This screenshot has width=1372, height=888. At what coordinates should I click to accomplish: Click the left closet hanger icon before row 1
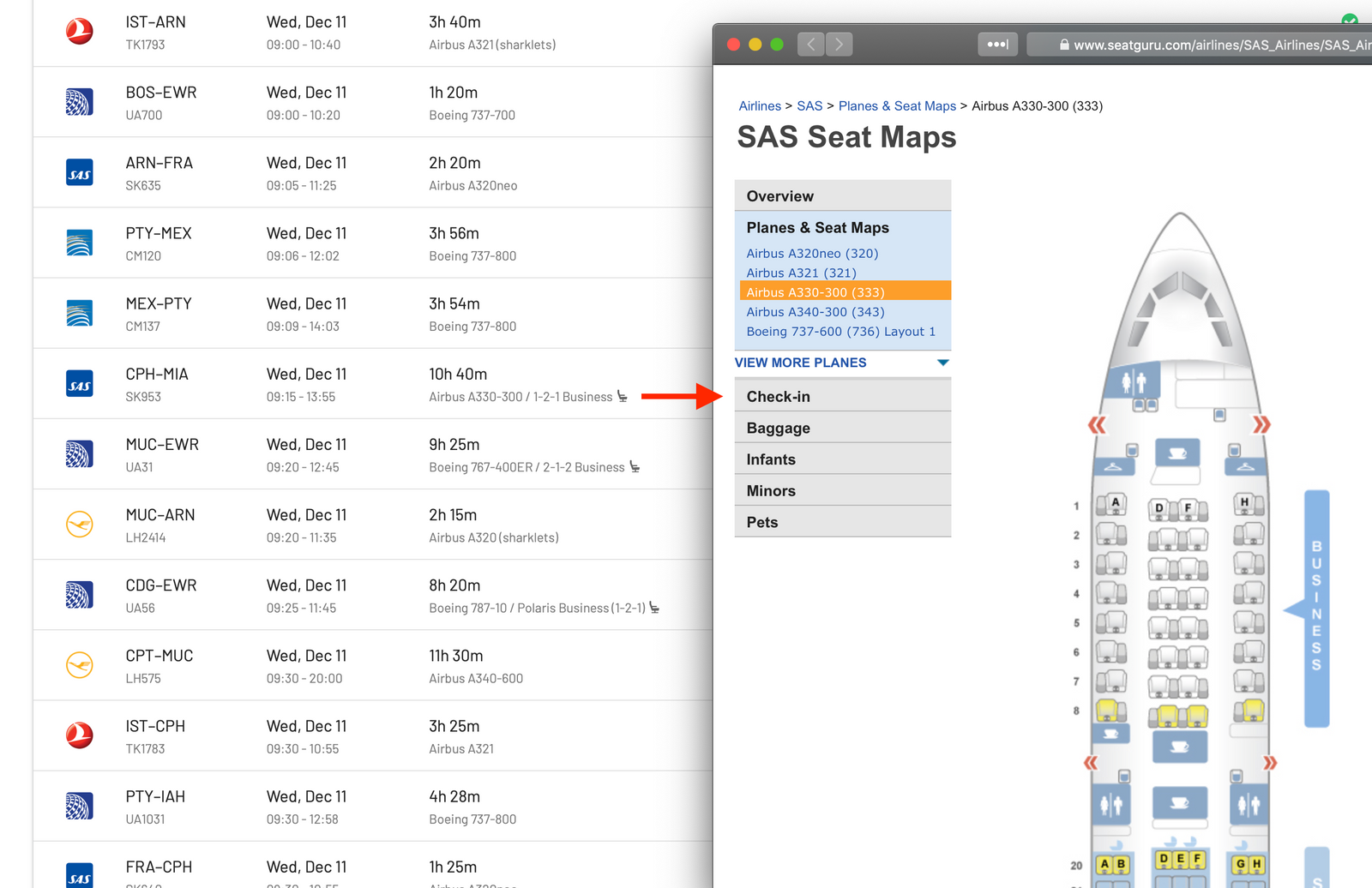1113,467
